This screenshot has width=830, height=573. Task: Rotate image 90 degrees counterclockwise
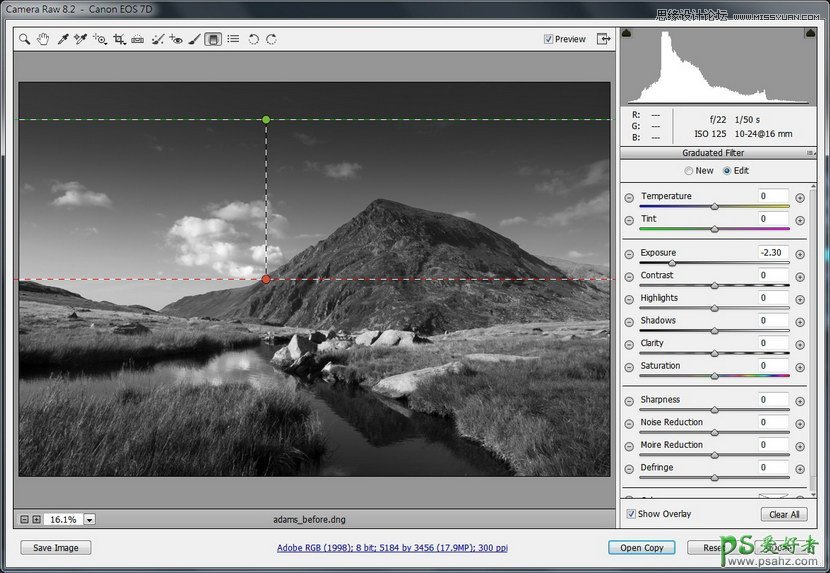click(x=253, y=39)
